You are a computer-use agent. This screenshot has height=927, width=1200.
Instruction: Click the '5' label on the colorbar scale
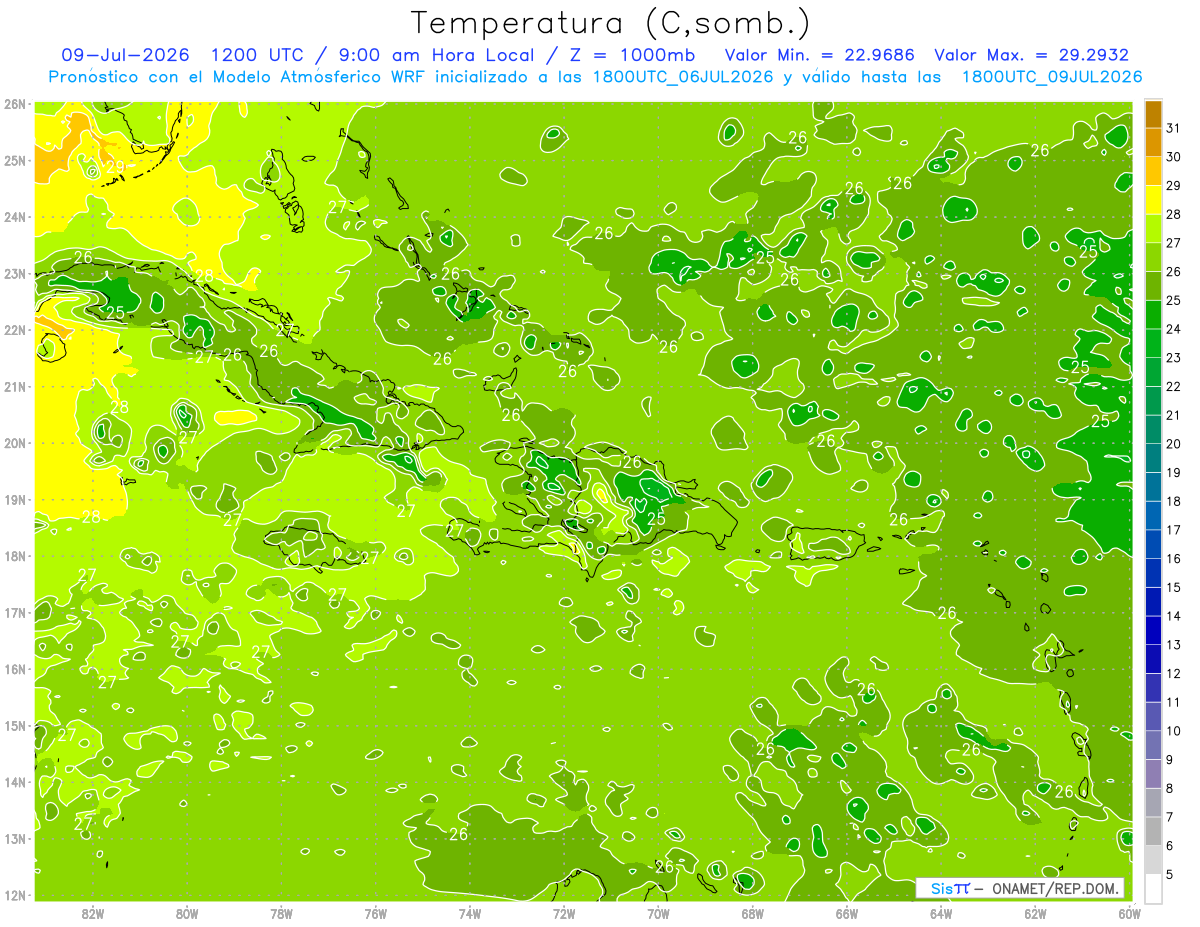[1170, 875]
